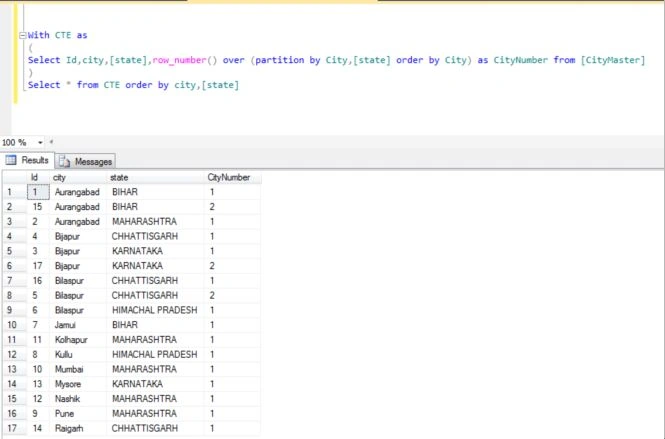The height and width of the screenshot is (439, 665).
Task: Select the state column header
Action: 155,178
